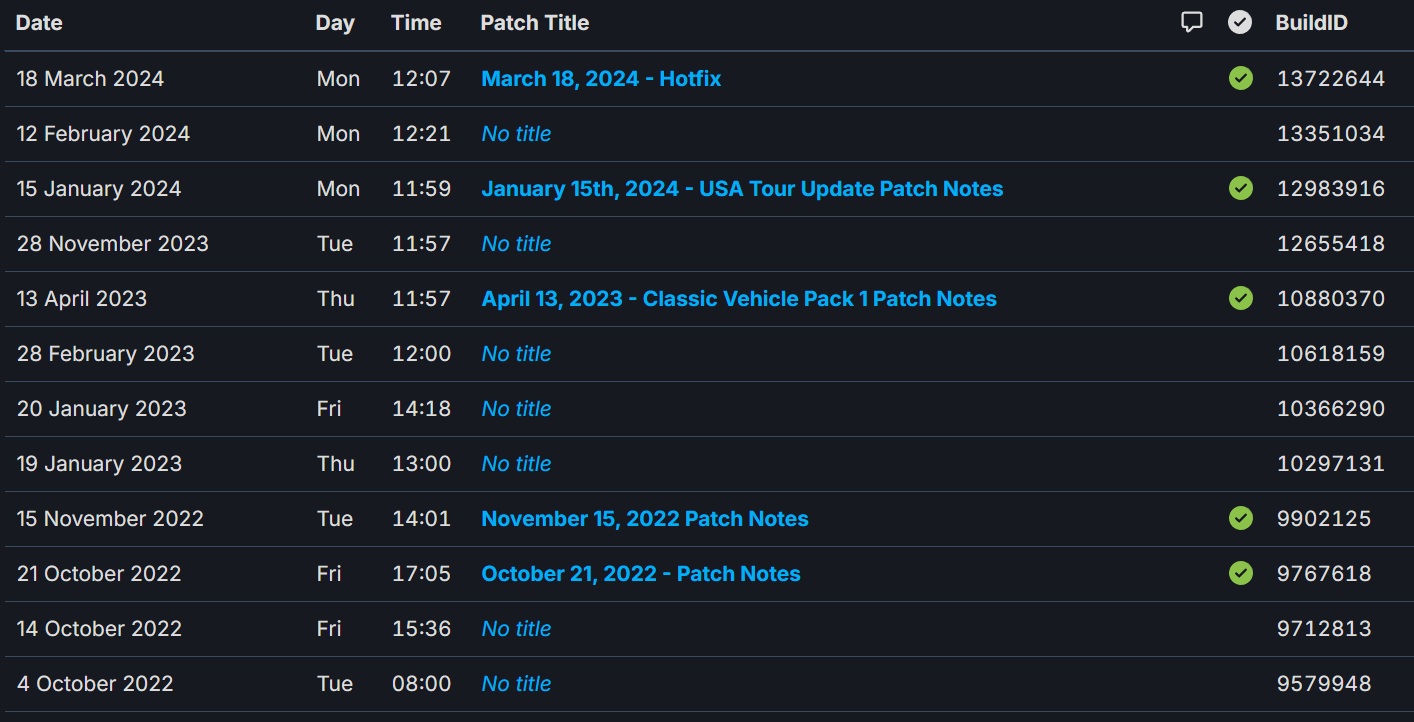
Task: Click the checkmark circle column header icon
Action: pos(1240,23)
